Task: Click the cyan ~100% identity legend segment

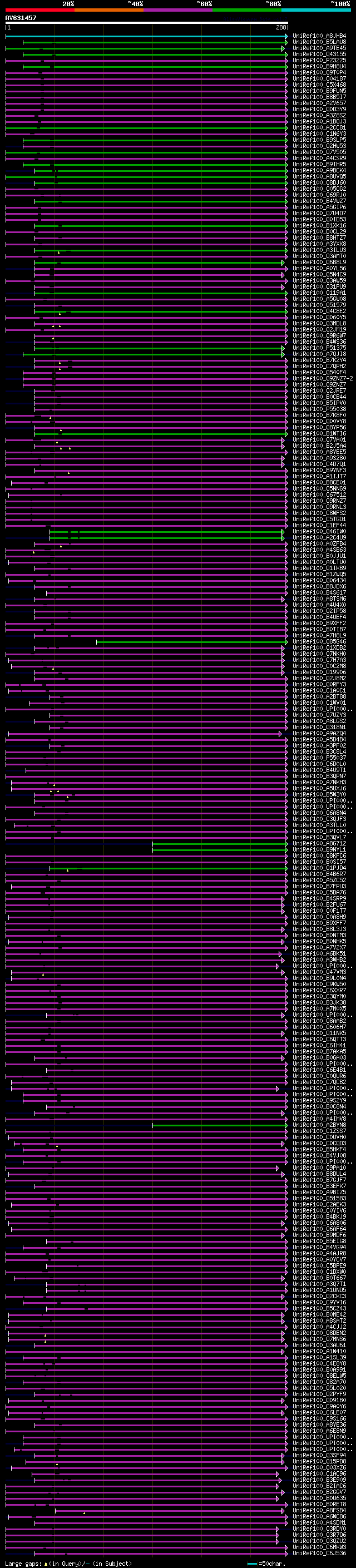Action: pos(317,10)
